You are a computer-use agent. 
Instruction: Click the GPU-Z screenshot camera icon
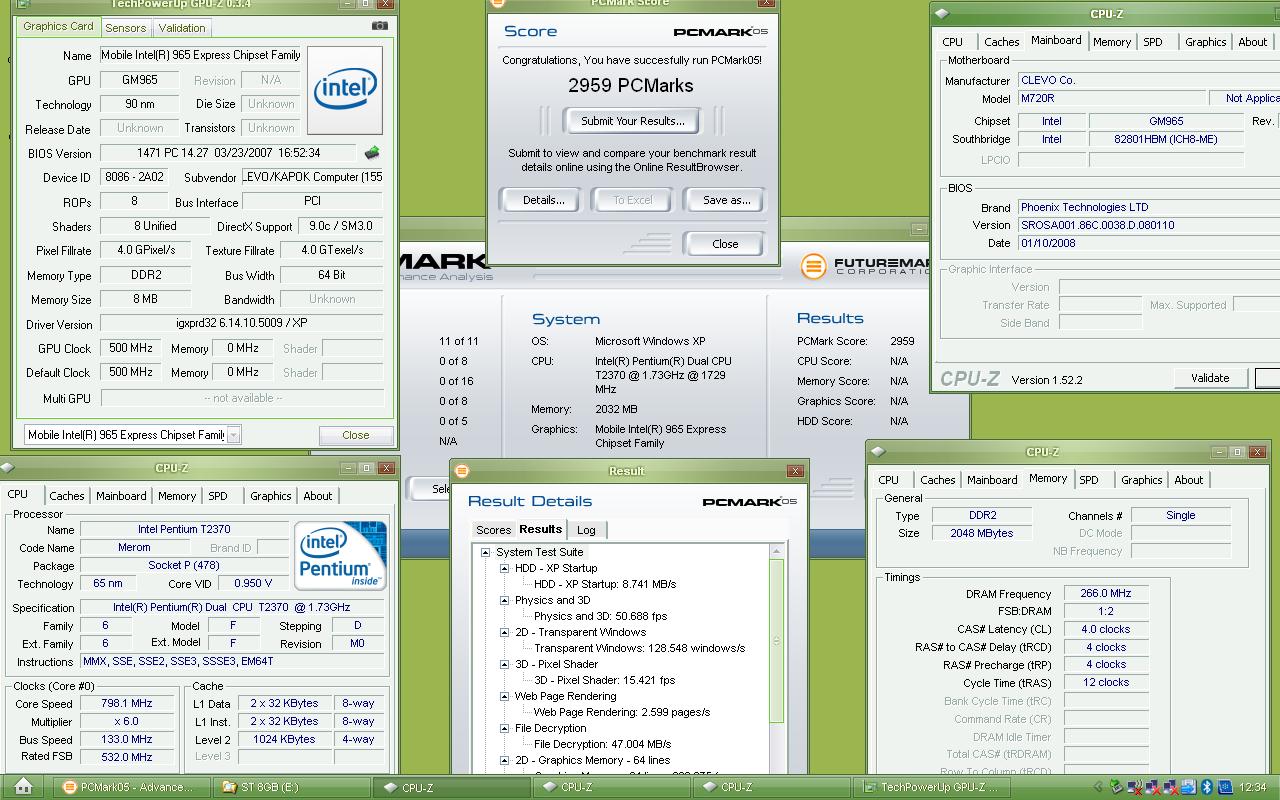pos(379,26)
